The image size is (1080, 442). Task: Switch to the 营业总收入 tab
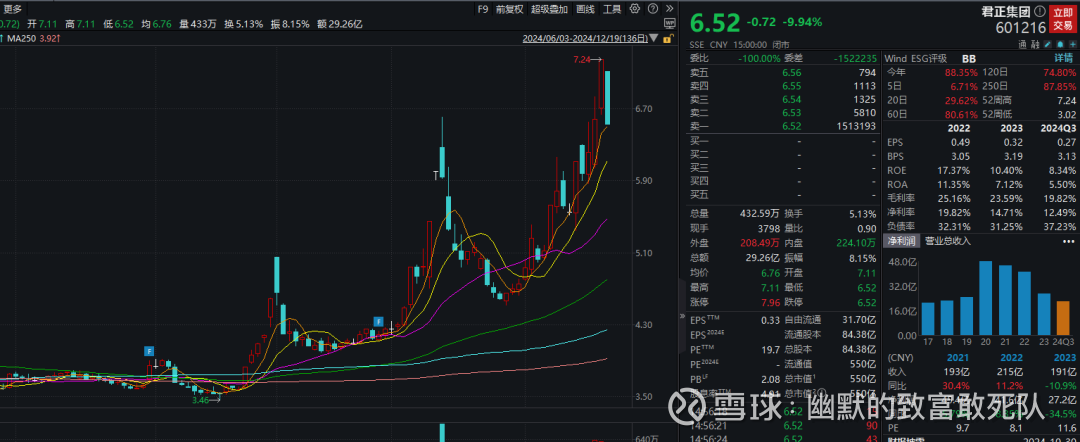click(x=948, y=240)
